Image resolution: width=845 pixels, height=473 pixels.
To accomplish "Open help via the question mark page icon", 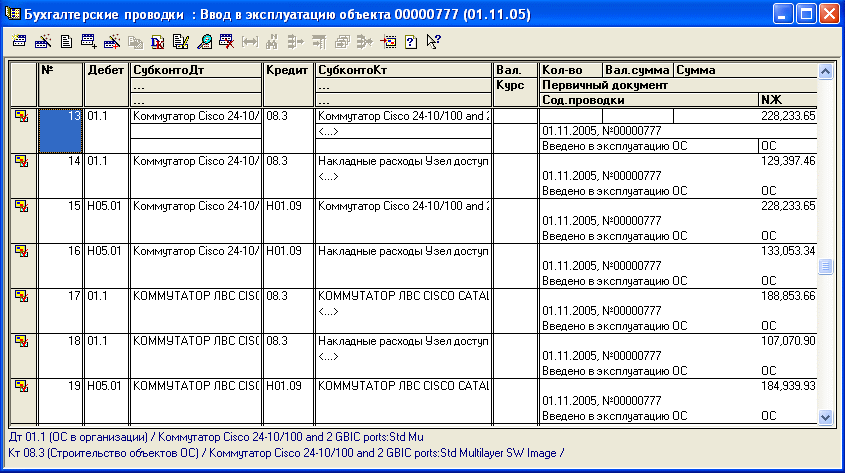I will [x=410, y=42].
